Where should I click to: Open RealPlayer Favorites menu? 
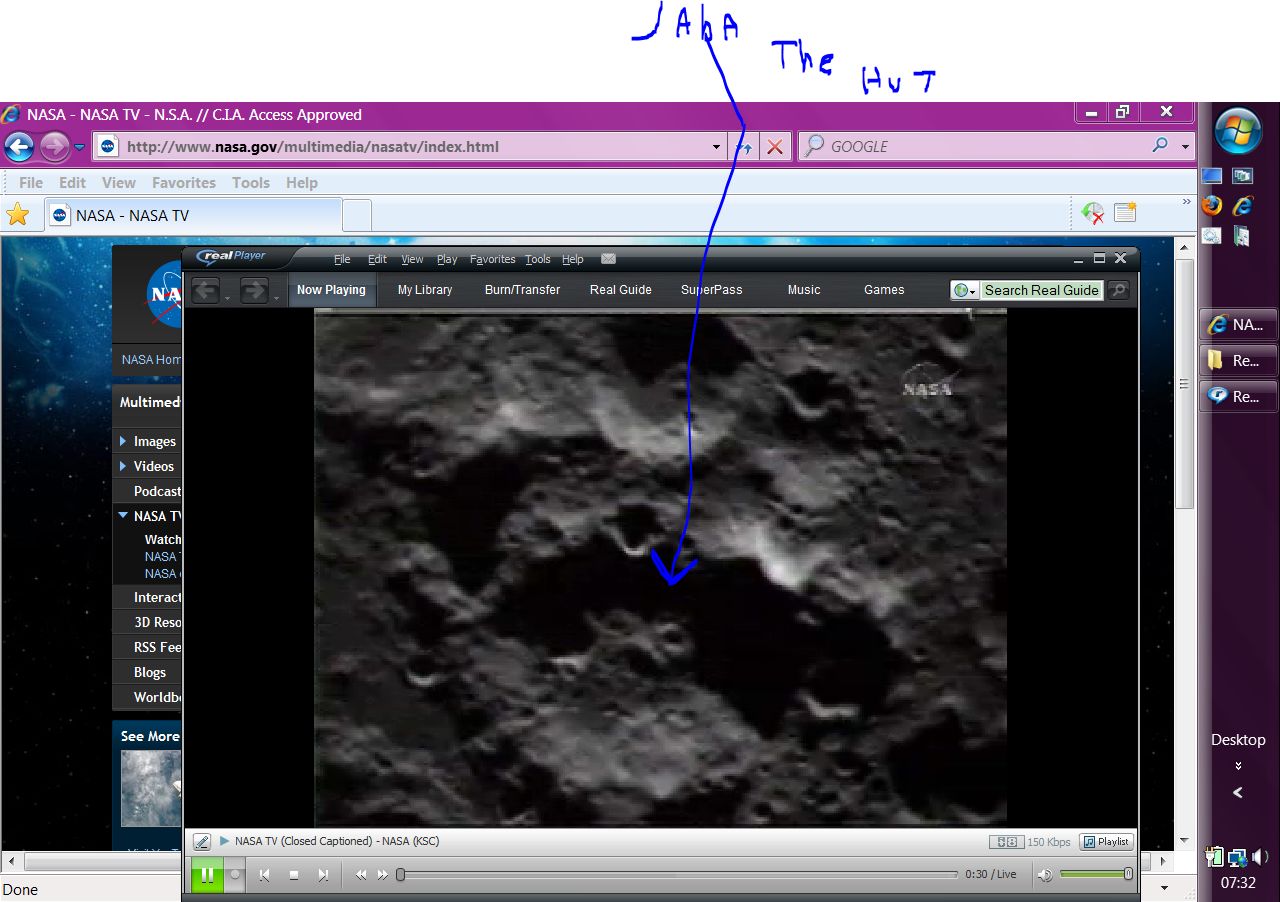493,259
